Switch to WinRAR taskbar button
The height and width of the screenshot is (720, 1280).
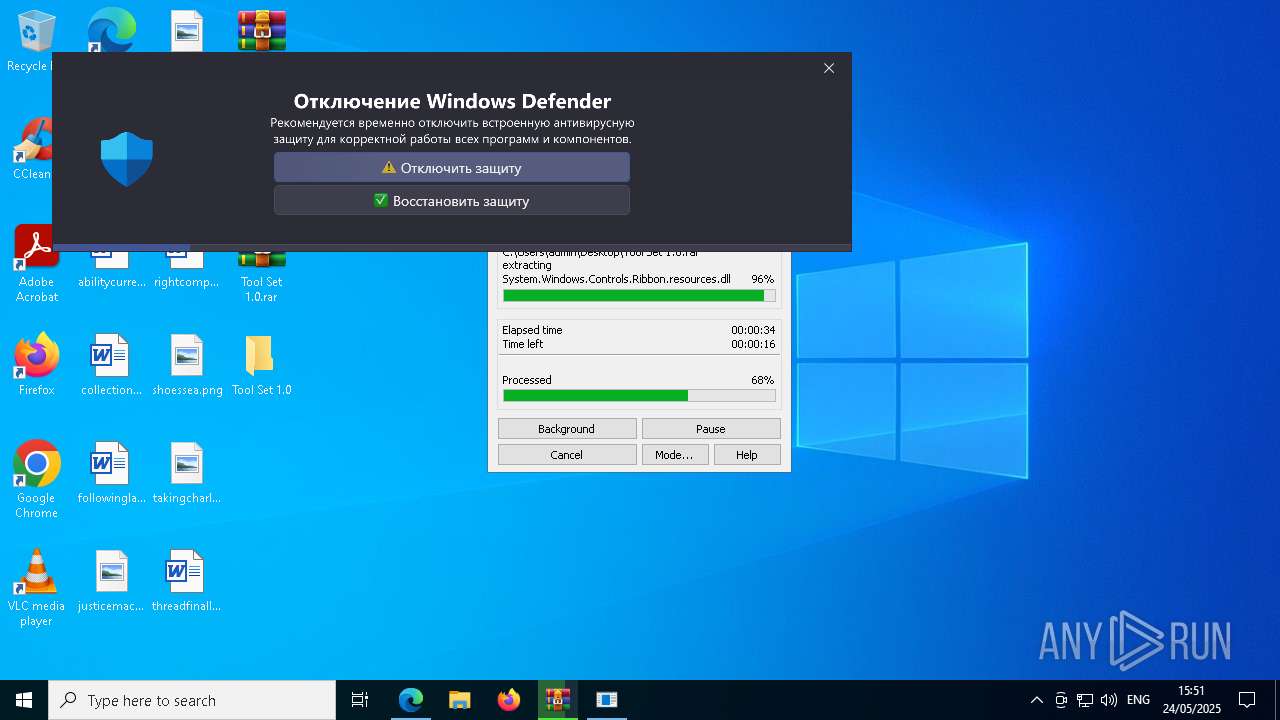[x=558, y=700]
